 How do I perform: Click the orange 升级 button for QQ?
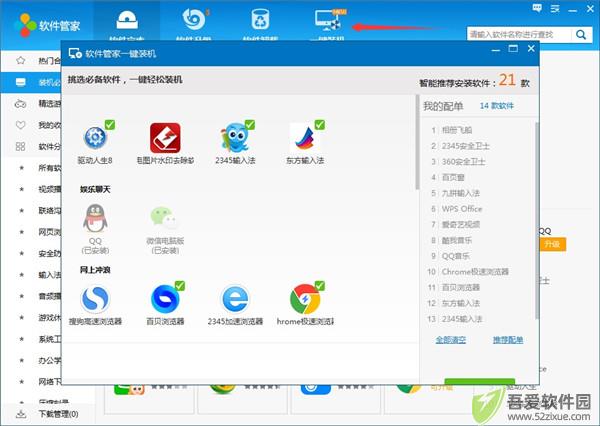552,244
